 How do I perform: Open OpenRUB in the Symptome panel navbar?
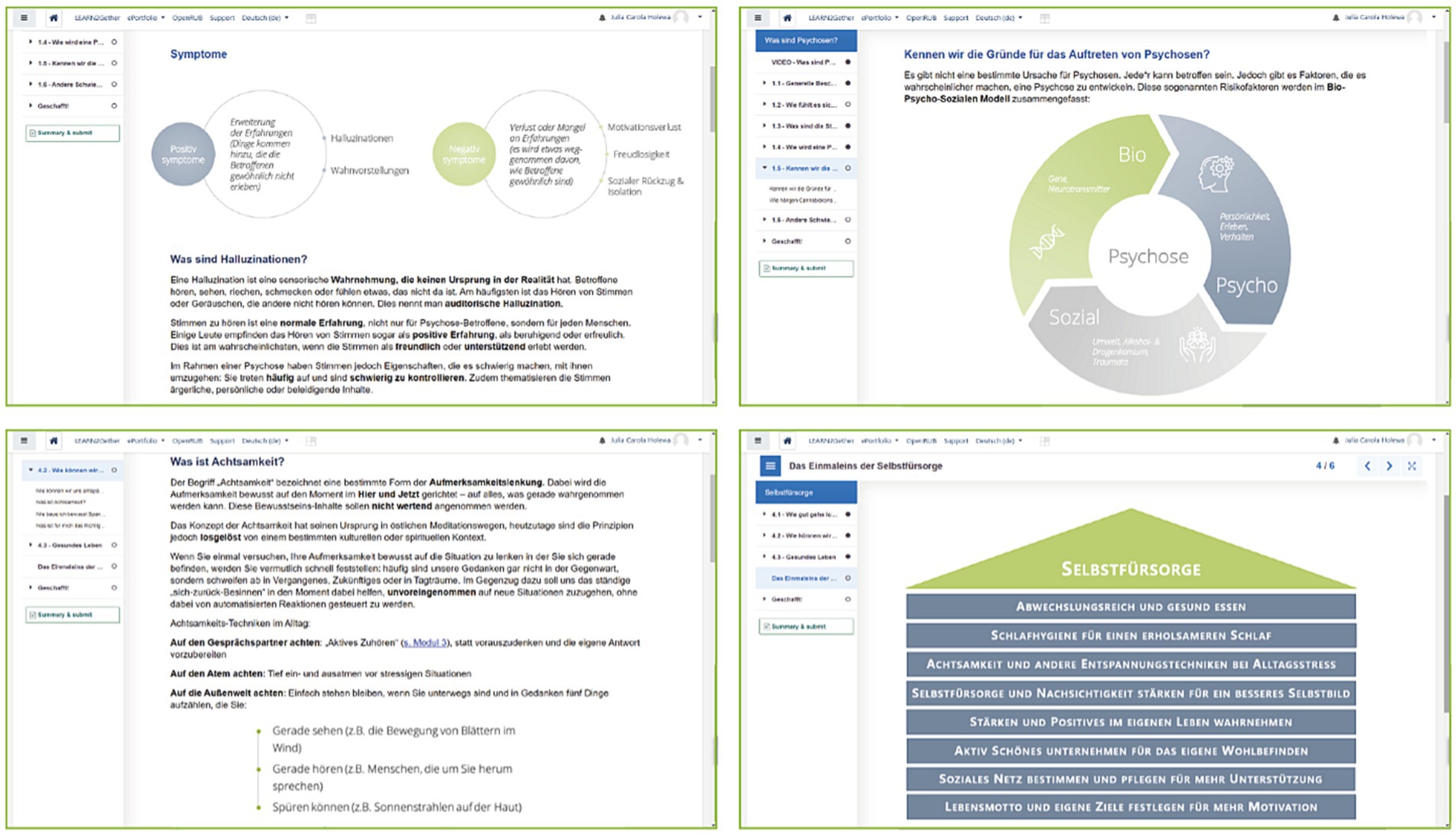click(187, 18)
